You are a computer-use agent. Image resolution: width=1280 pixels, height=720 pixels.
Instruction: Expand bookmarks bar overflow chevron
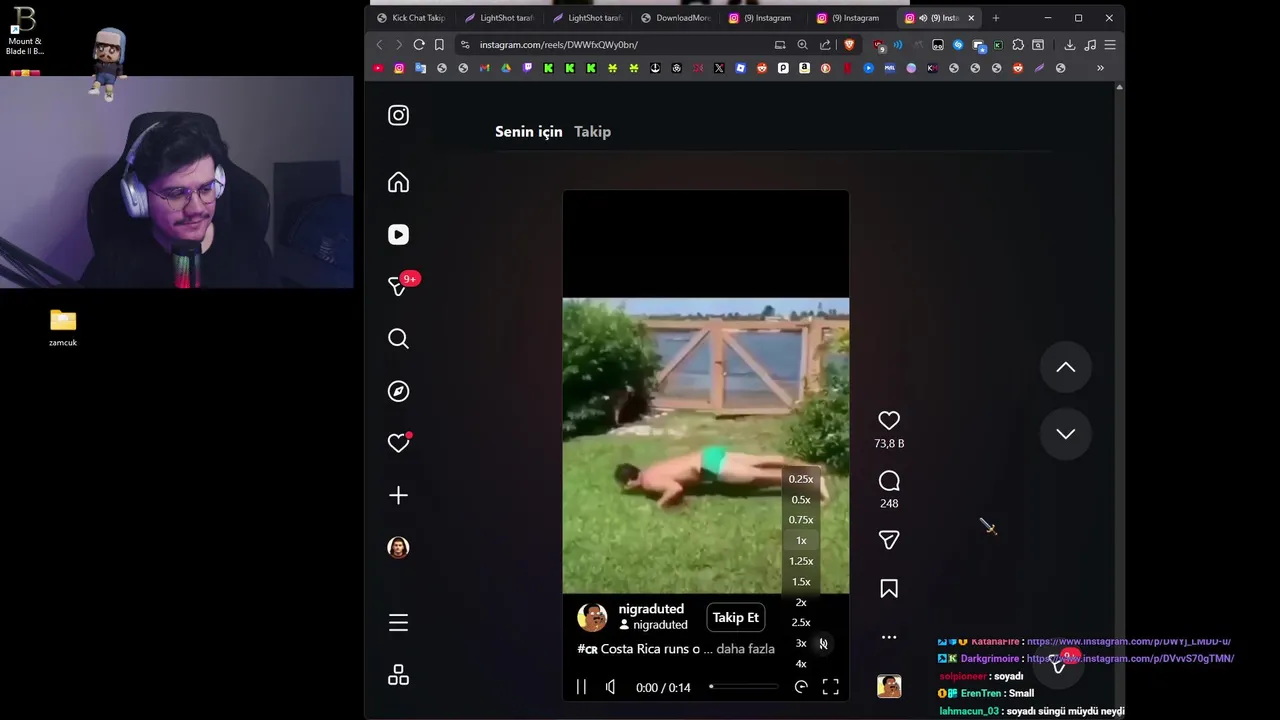pyautogui.click(x=1100, y=68)
